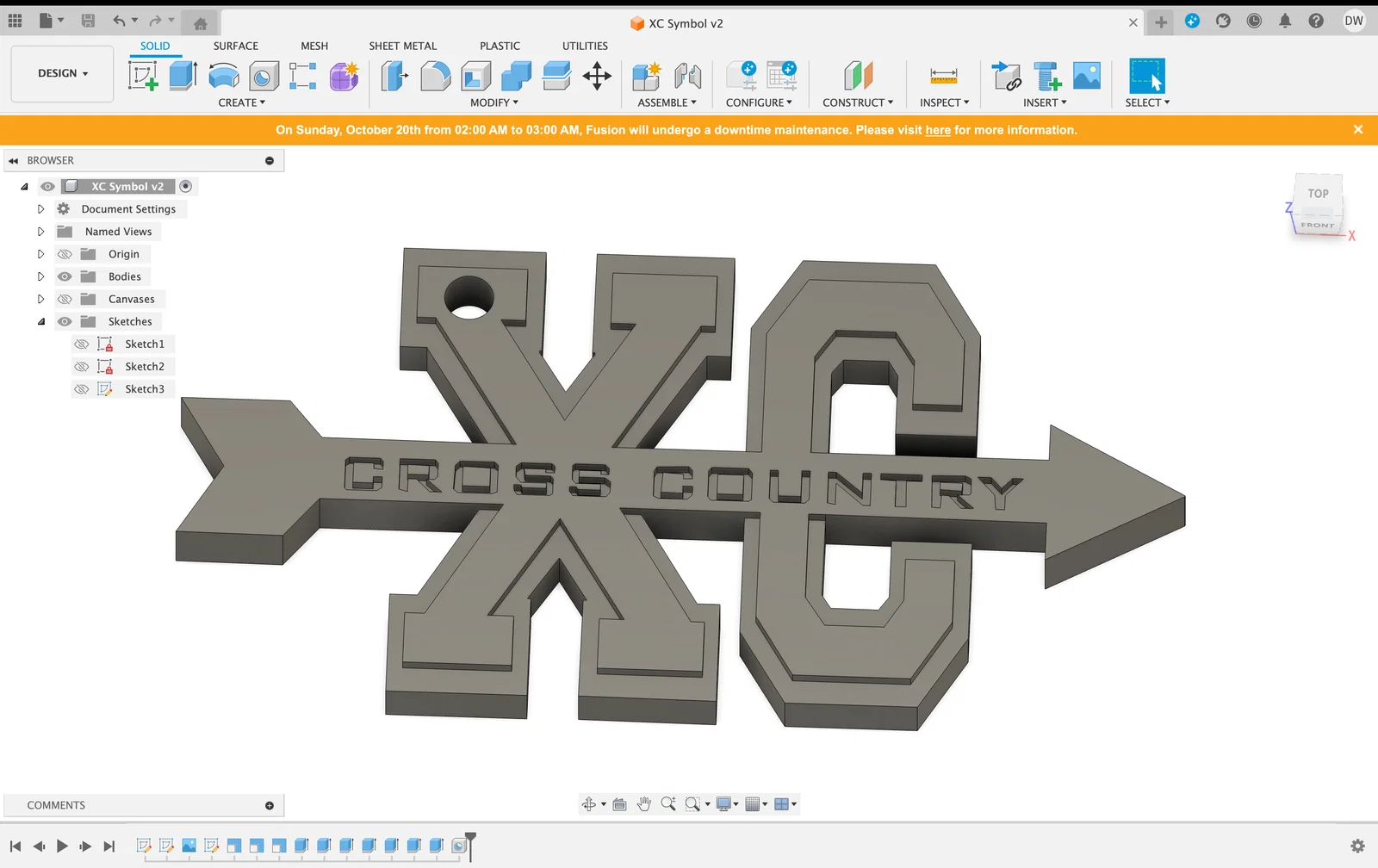This screenshot has width=1378, height=868.
Task: Open the DESIGN workspace dropdown
Action: coord(62,74)
